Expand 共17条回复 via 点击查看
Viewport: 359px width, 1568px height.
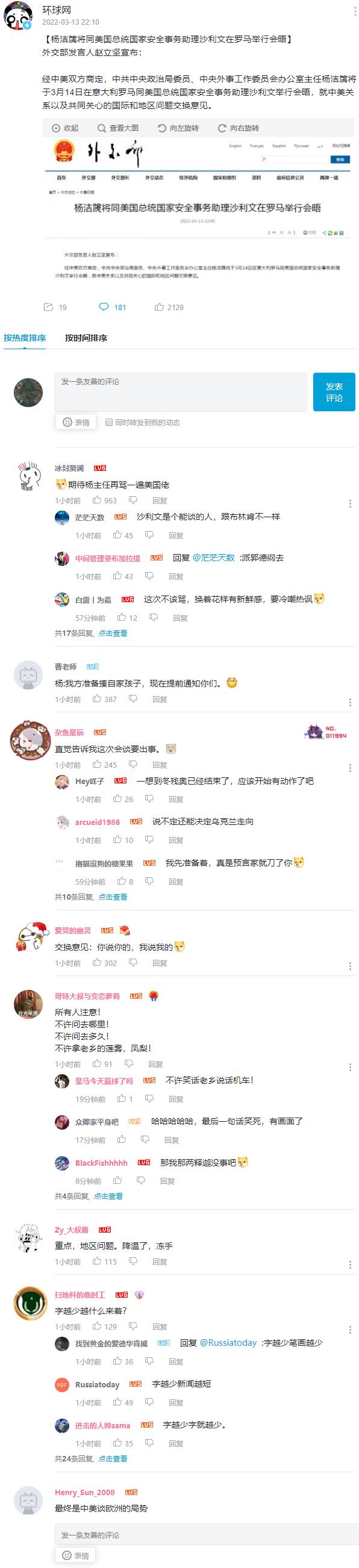tap(113, 633)
